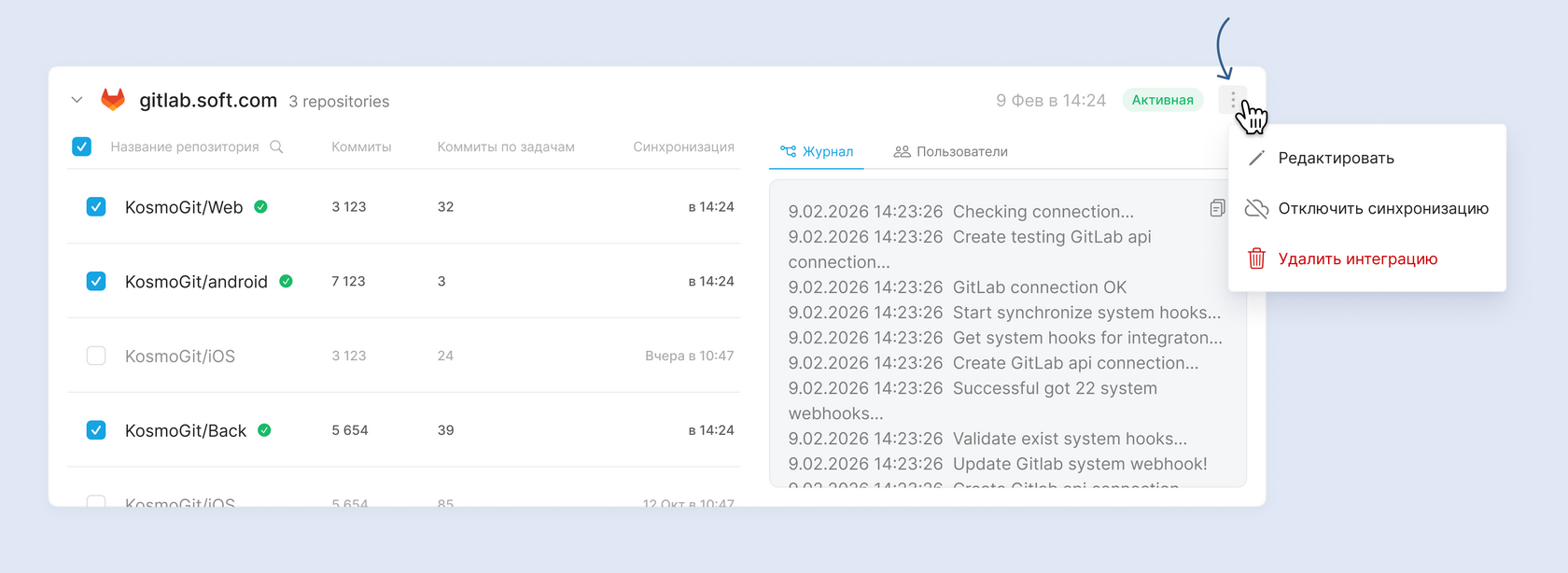Image resolution: width=1568 pixels, height=573 pixels.
Task: Uncheck the KosmoGit/Web repository checkbox
Action: (x=96, y=207)
